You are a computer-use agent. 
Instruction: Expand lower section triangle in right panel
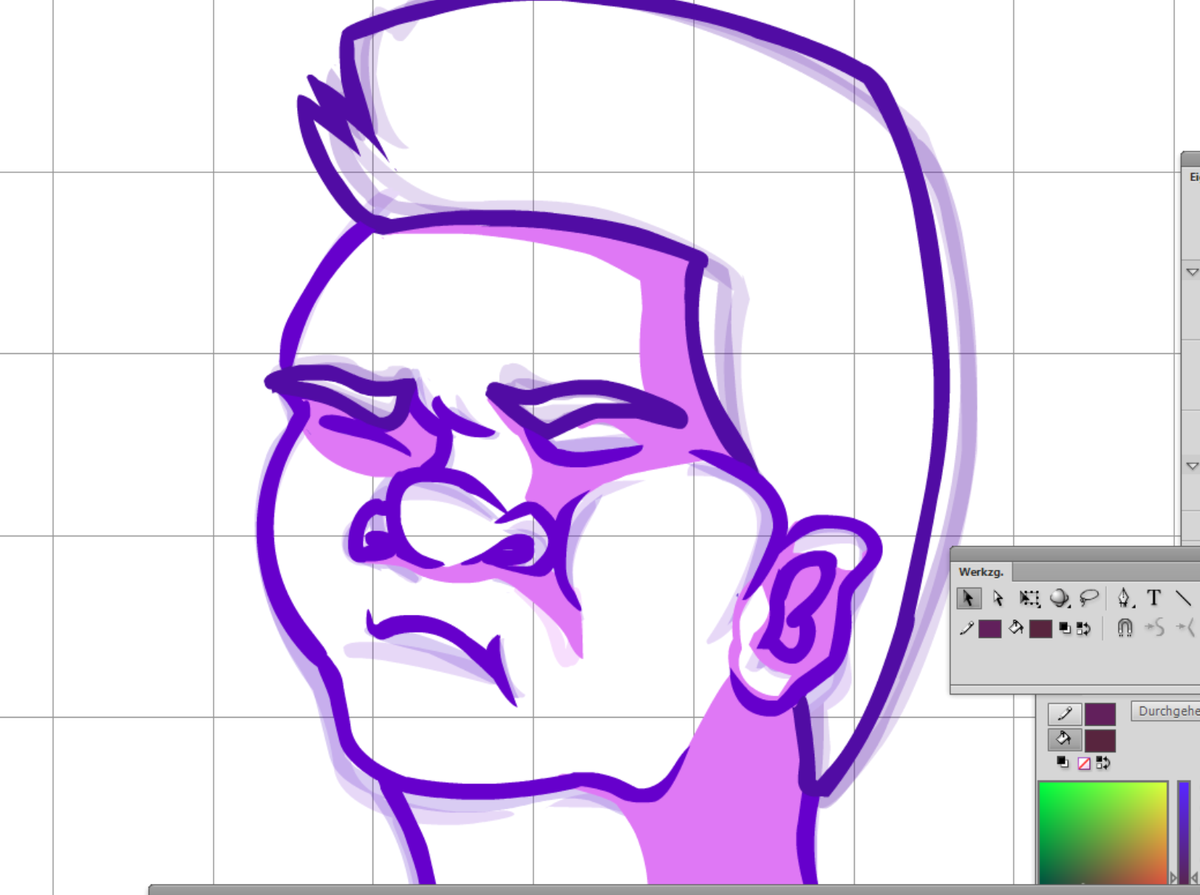(x=1192, y=466)
